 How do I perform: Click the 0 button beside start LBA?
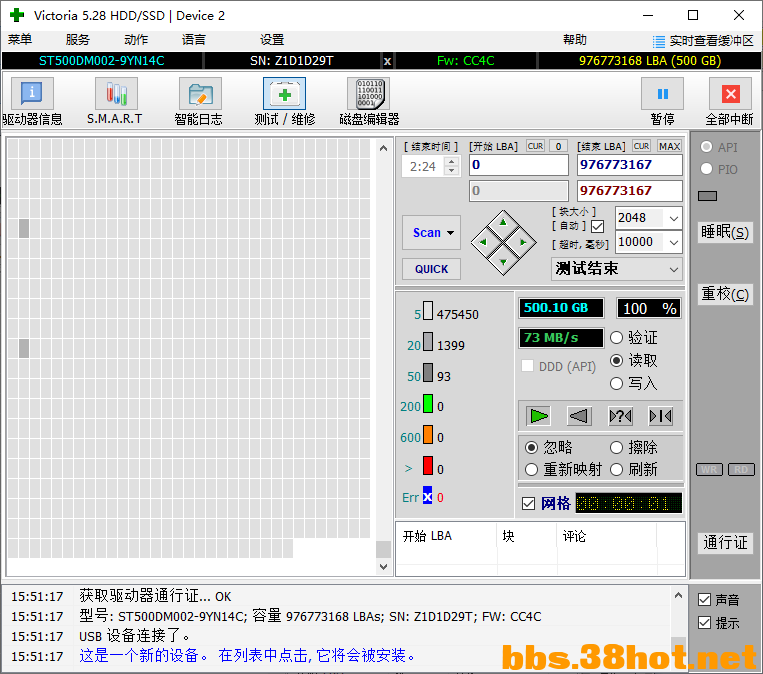click(x=559, y=146)
